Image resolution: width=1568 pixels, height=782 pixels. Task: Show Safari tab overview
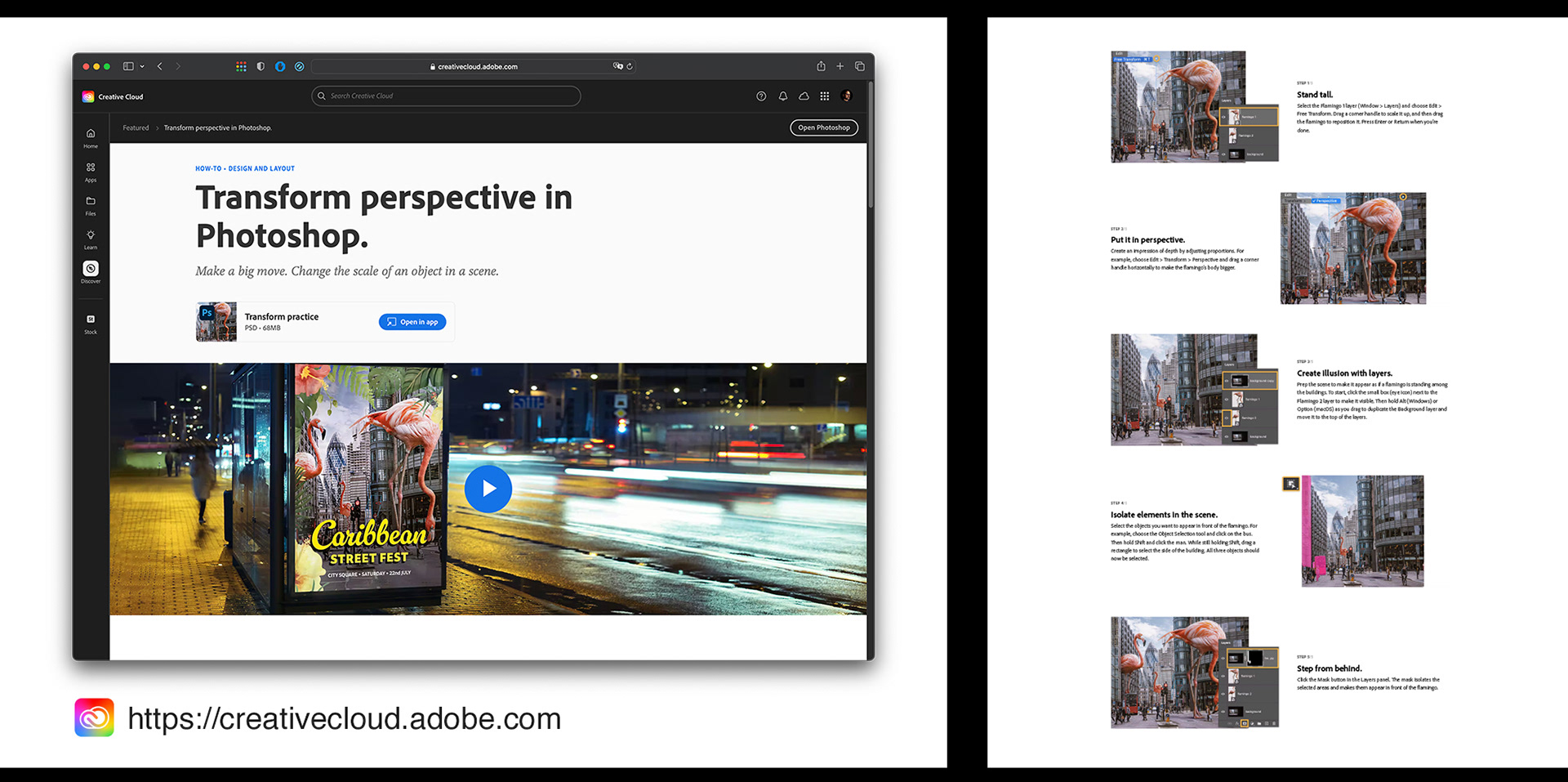click(x=860, y=66)
